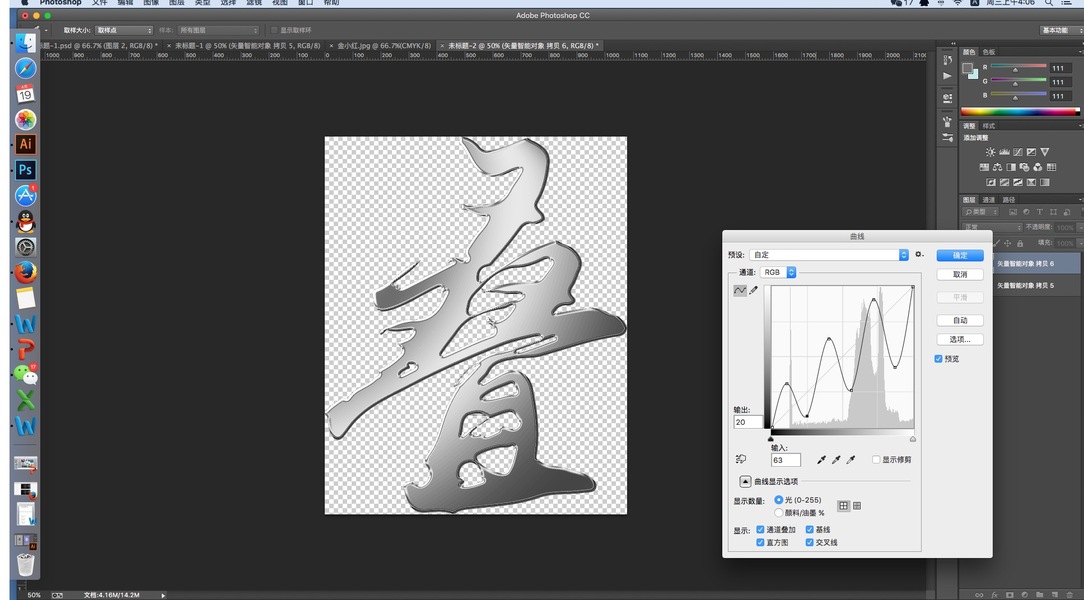The height and width of the screenshot is (600, 1084).
Task: Open the Actions panel play icon
Action: 947,76
